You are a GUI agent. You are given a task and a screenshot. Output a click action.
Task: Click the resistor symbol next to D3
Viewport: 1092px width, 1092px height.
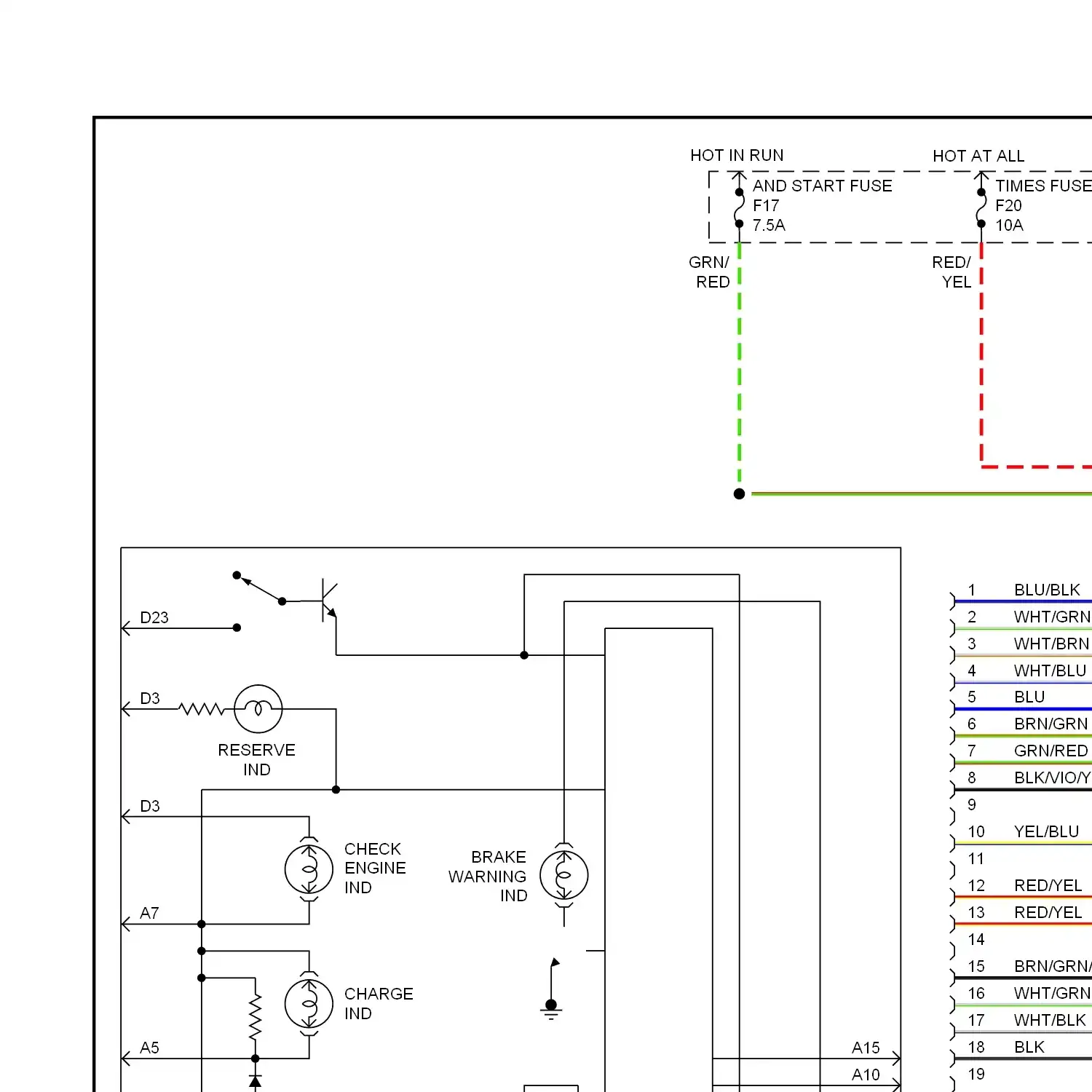(202, 708)
